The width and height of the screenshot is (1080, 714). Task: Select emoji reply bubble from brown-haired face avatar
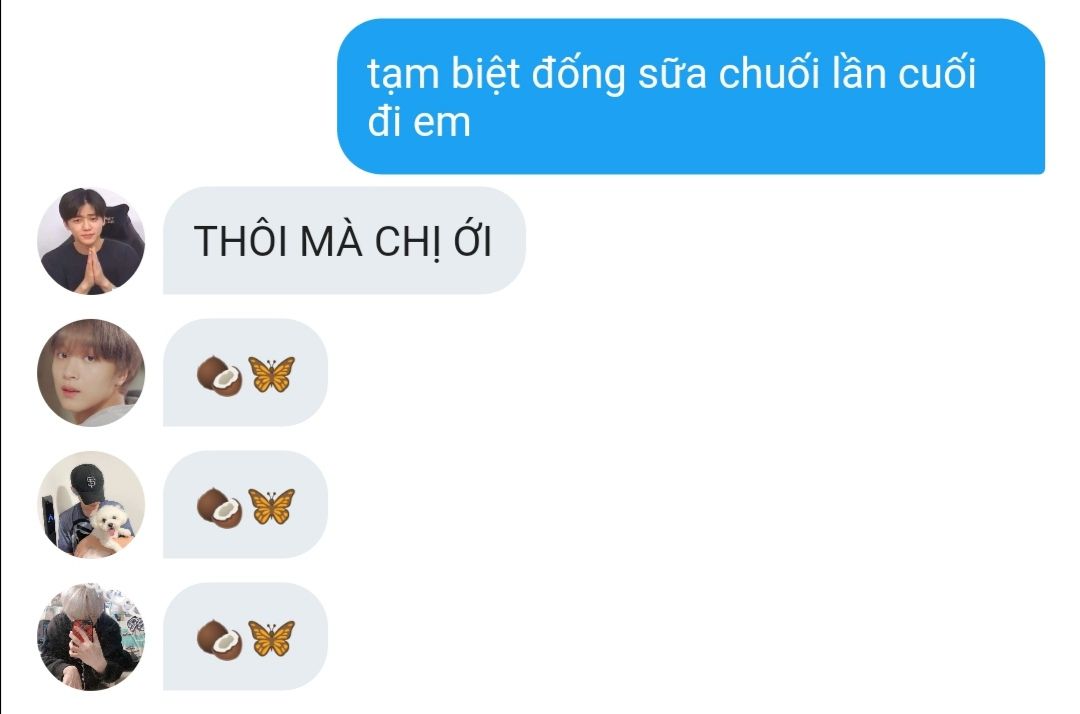[x=245, y=372]
